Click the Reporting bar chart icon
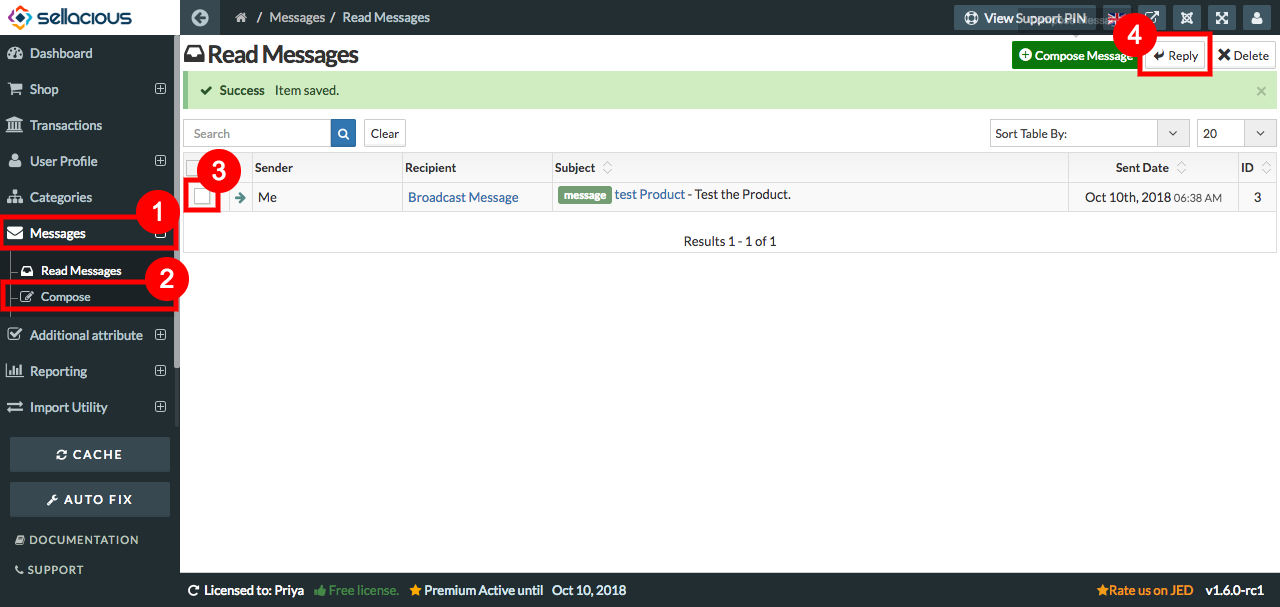This screenshot has height=607, width=1280. tap(15, 371)
